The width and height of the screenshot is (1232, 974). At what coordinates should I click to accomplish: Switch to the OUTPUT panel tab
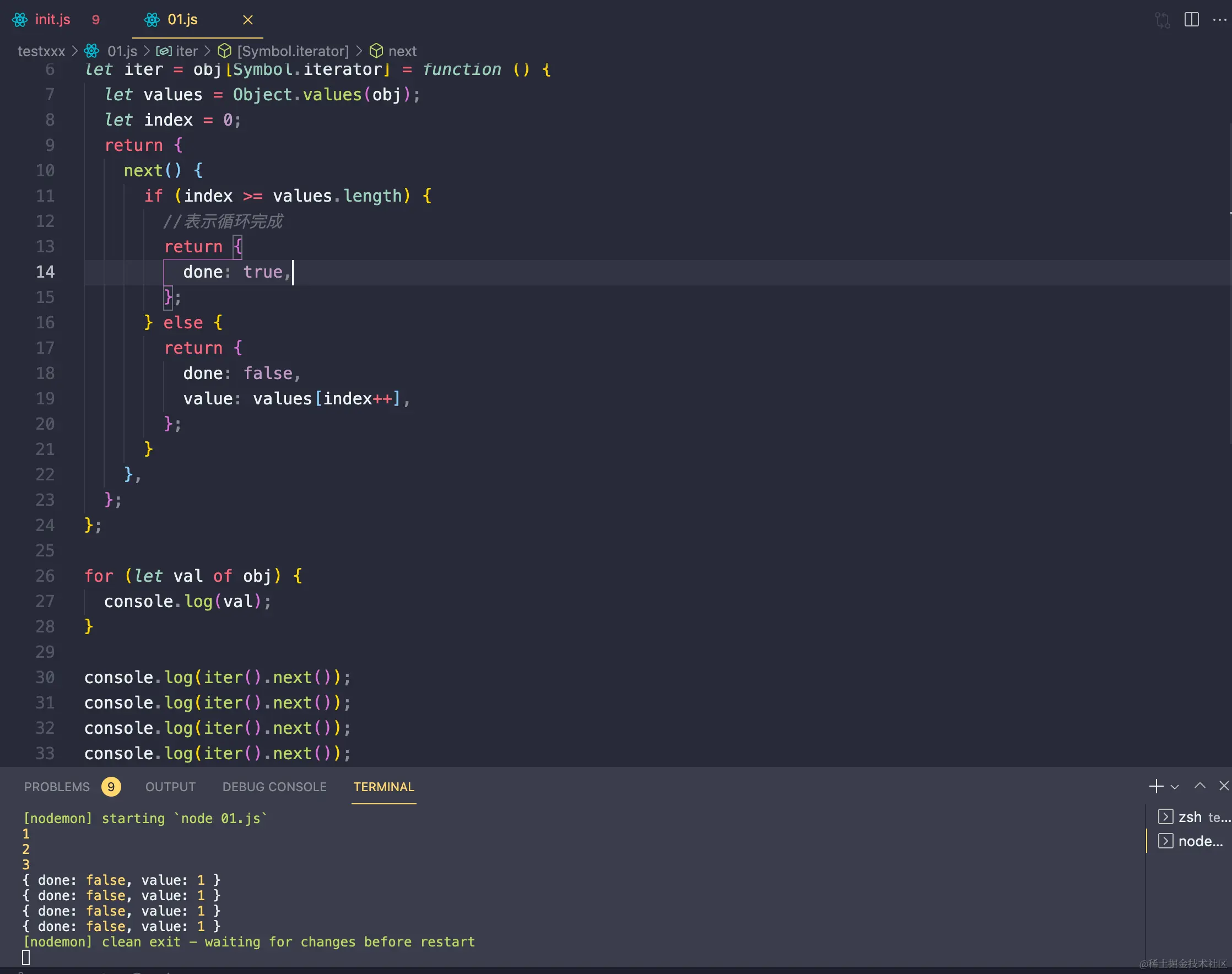pos(170,787)
